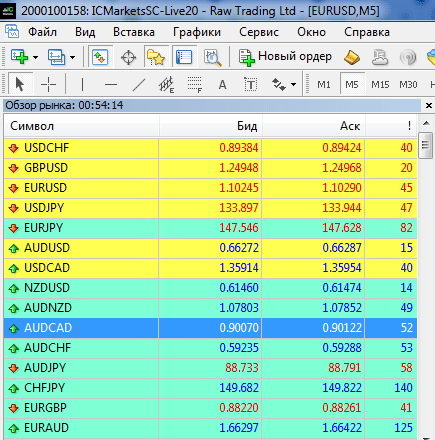Close the Обзор рынка panel
This screenshot has height=440, width=435.
(x=429, y=106)
